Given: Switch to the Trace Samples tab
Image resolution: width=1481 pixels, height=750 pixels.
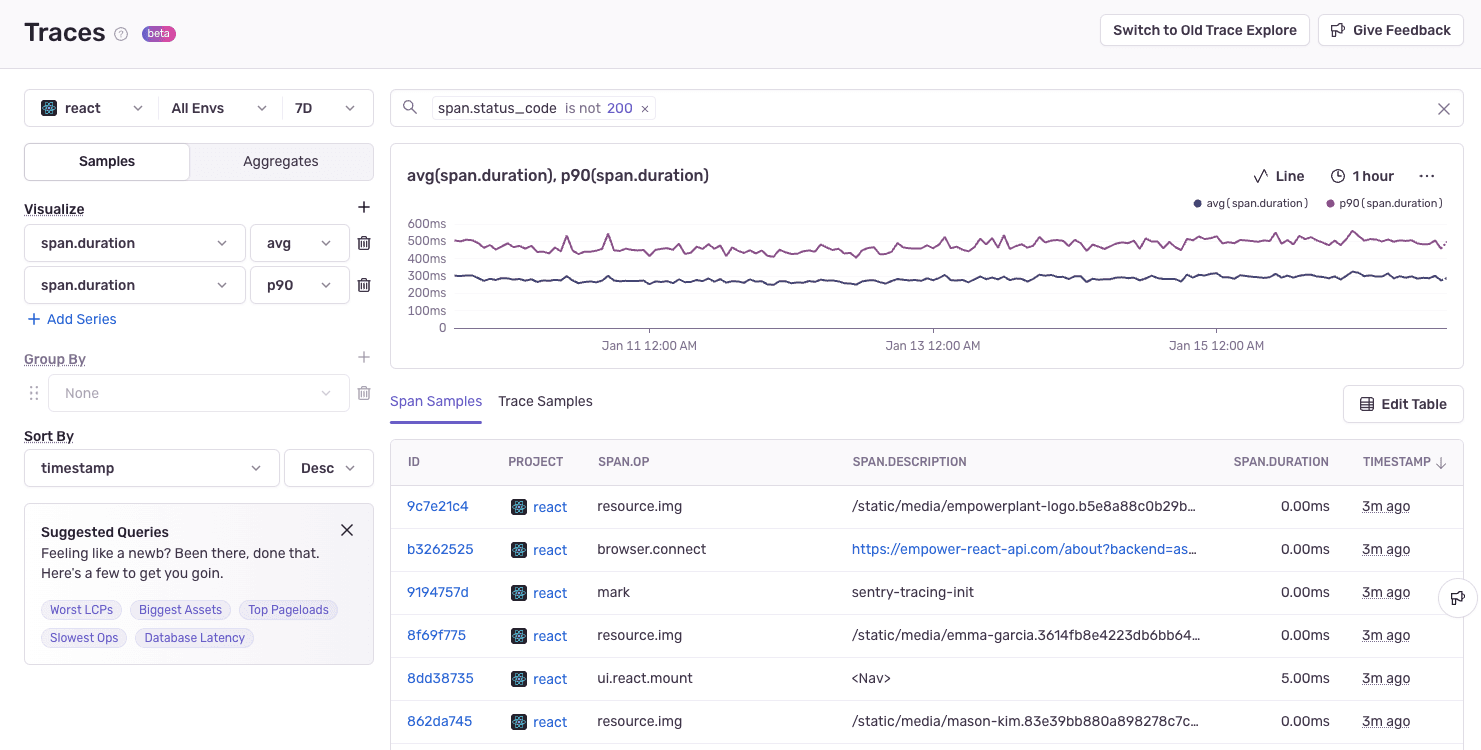Looking at the screenshot, I should pos(545,401).
